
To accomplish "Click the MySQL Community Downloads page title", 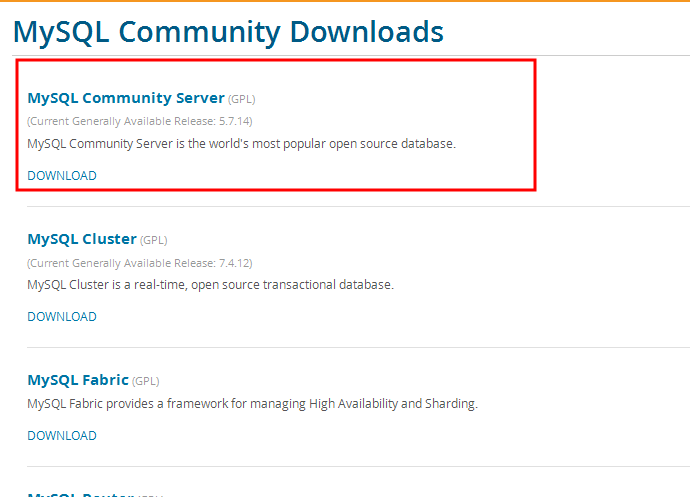I will [x=228, y=32].
